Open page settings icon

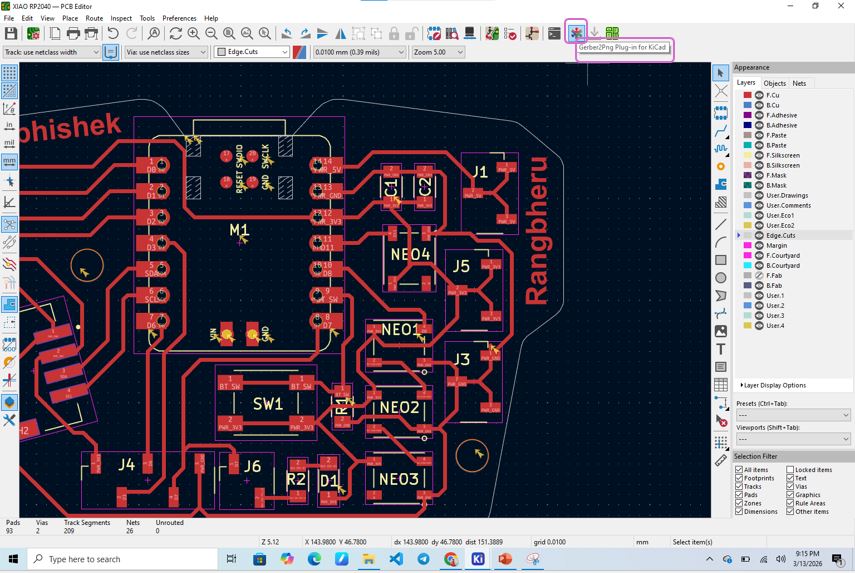[x=55, y=34]
